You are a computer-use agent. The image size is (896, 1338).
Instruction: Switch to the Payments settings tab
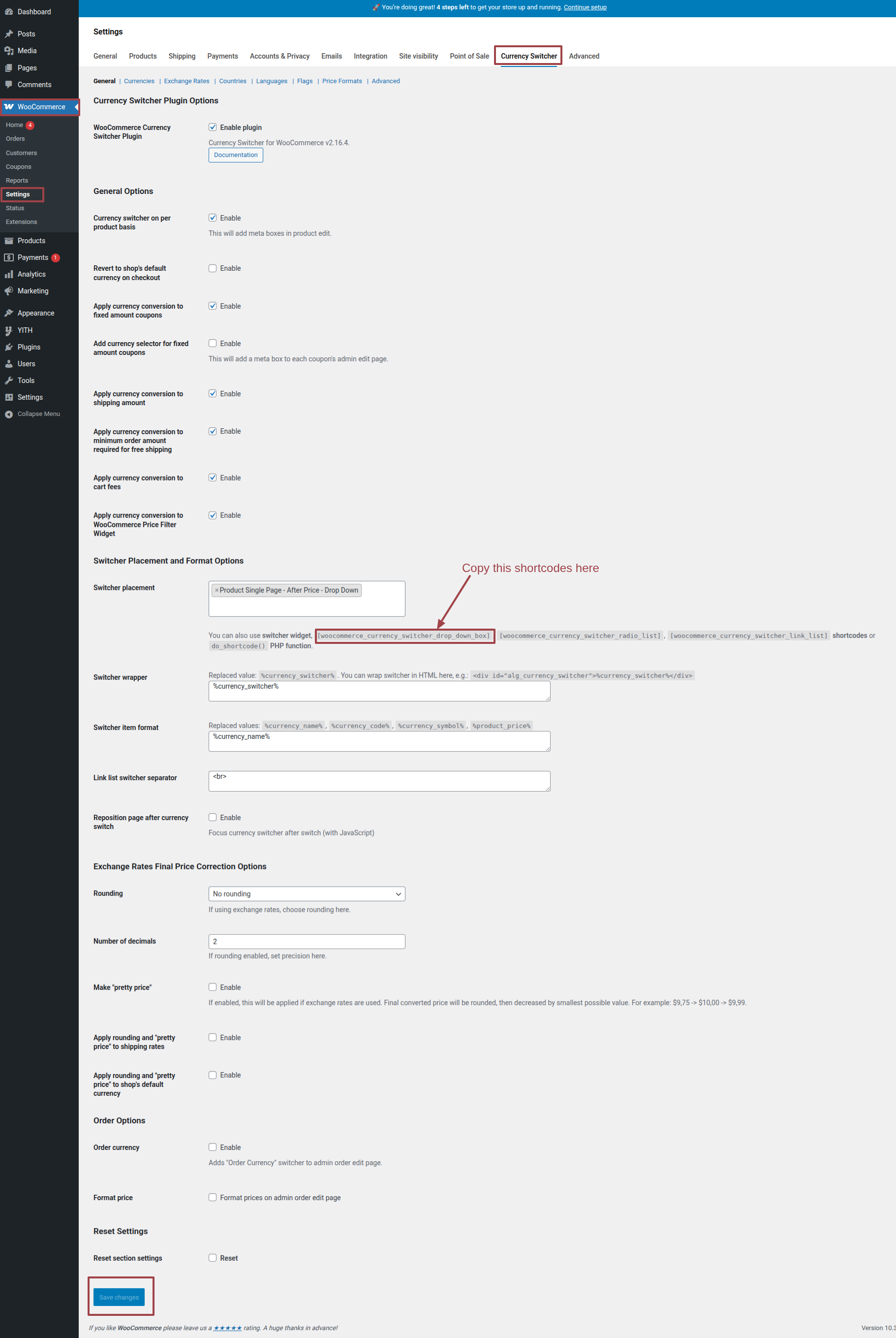click(x=222, y=56)
